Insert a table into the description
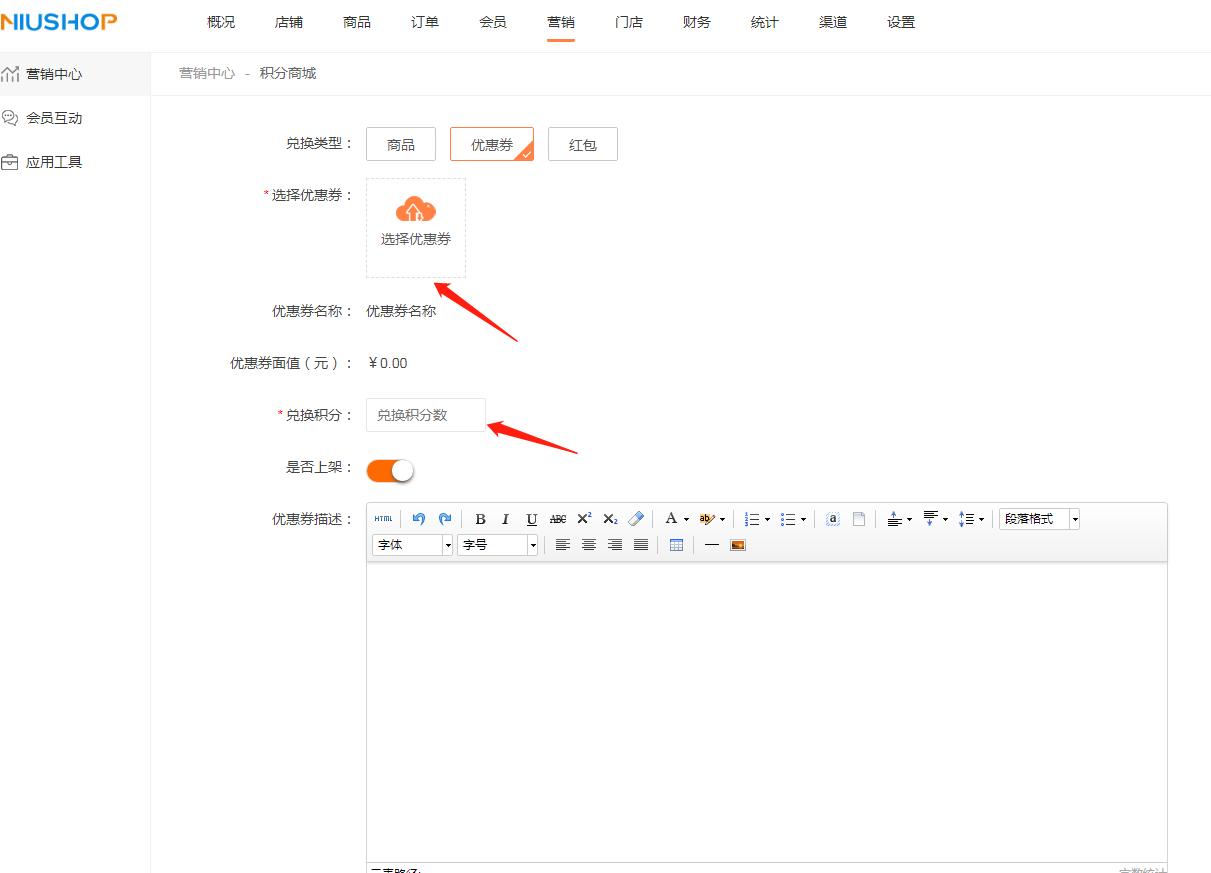The width and height of the screenshot is (1211, 873). tap(676, 545)
